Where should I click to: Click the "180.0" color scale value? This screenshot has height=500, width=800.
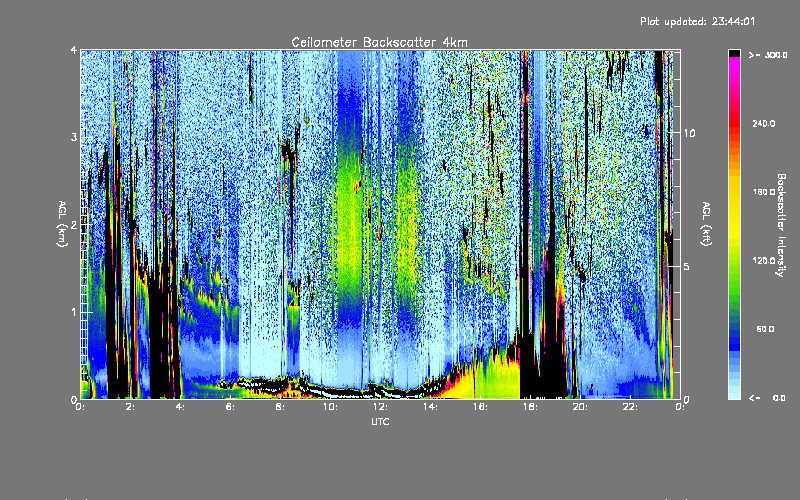coord(764,192)
